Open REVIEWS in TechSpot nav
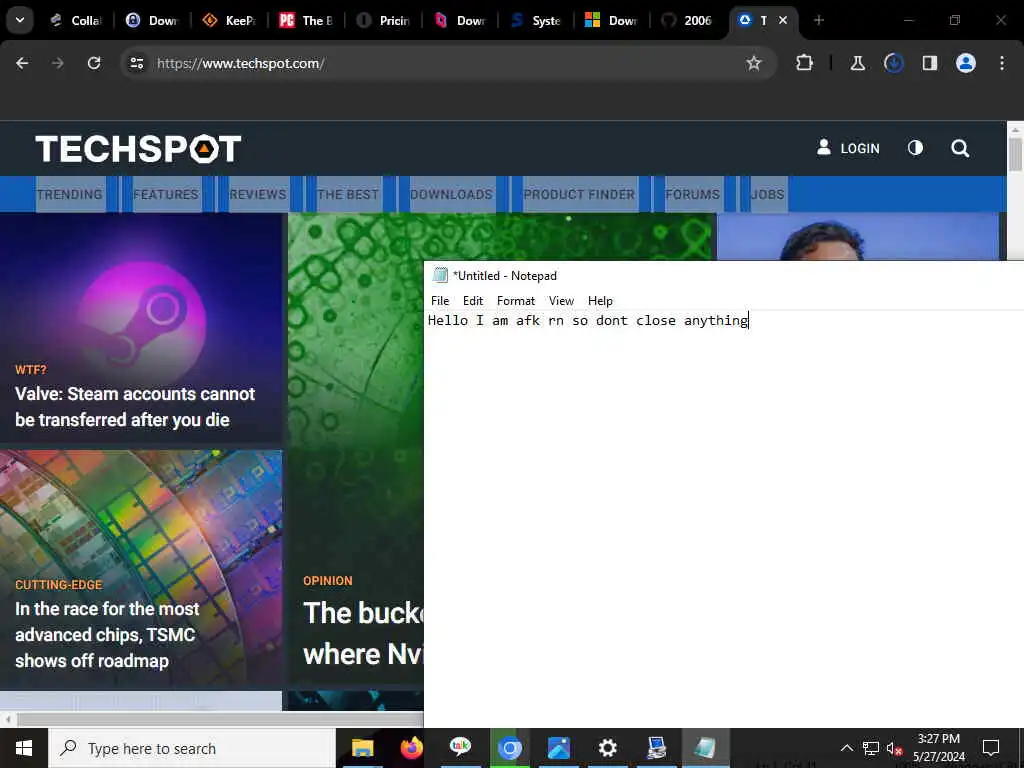The width and height of the screenshot is (1024, 768). [x=258, y=195]
